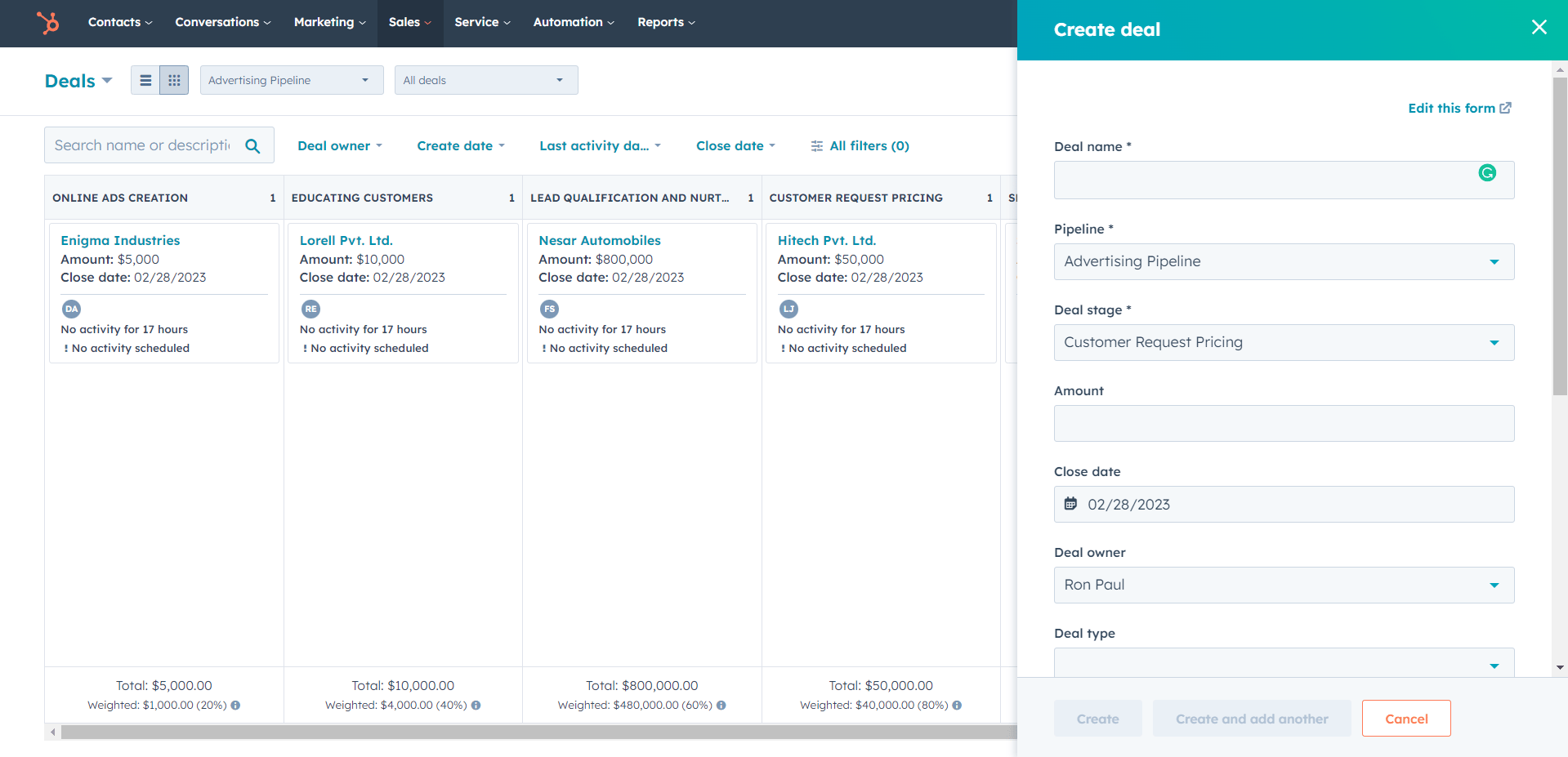The height and width of the screenshot is (757, 1568).
Task: Open the Service menu
Action: [483, 22]
